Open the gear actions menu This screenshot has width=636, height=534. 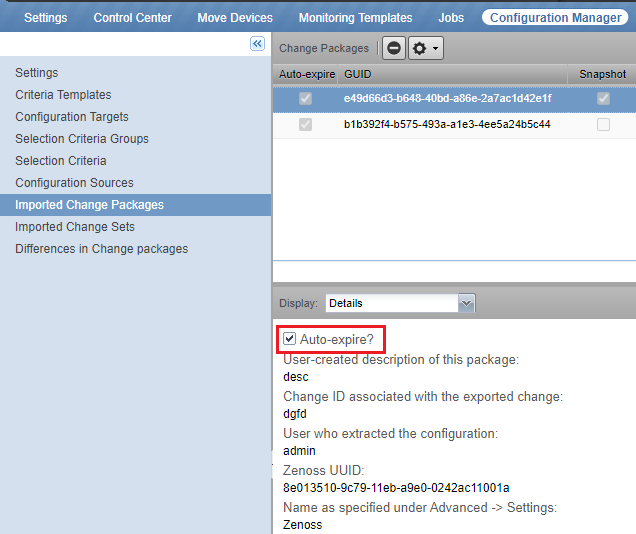coord(425,48)
